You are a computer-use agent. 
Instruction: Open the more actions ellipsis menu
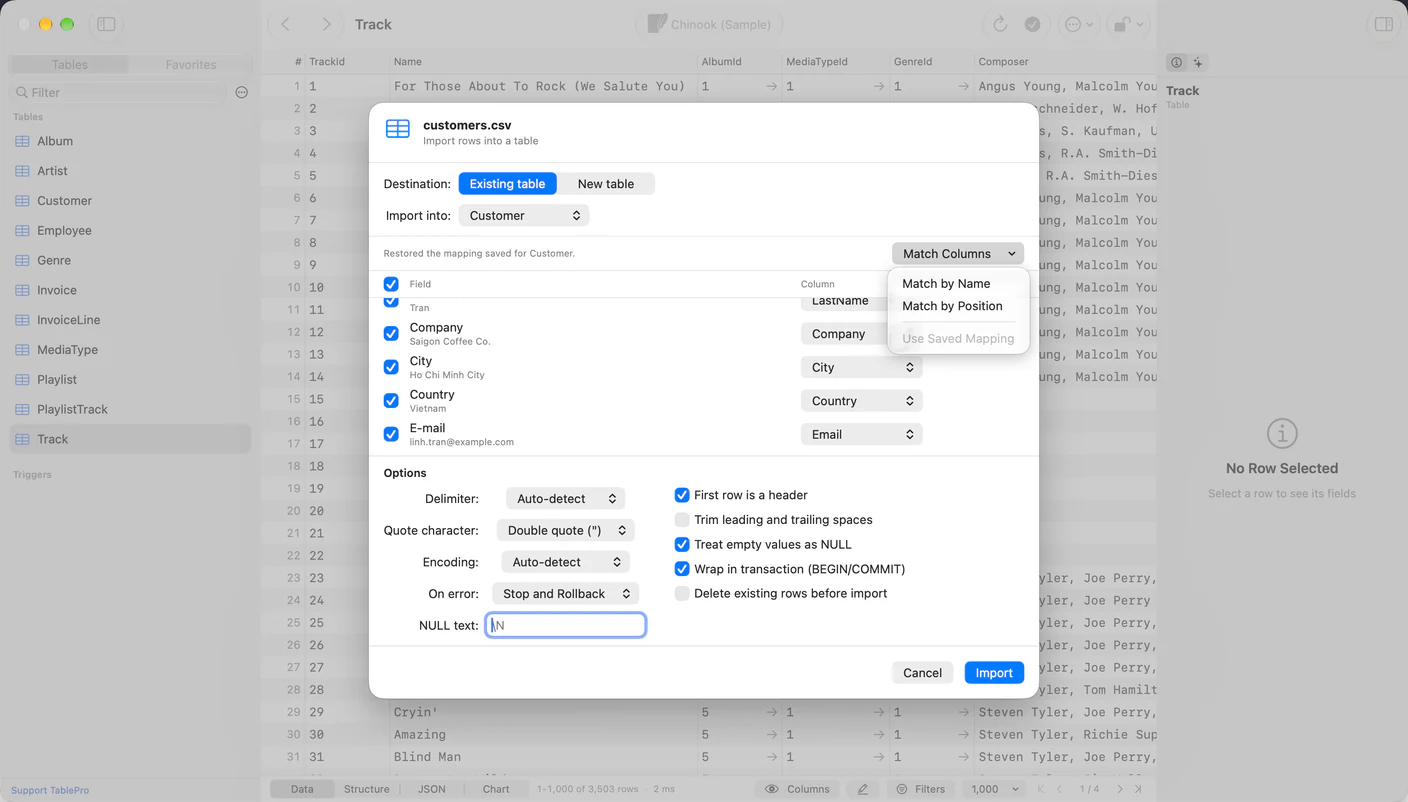tap(1078, 24)
